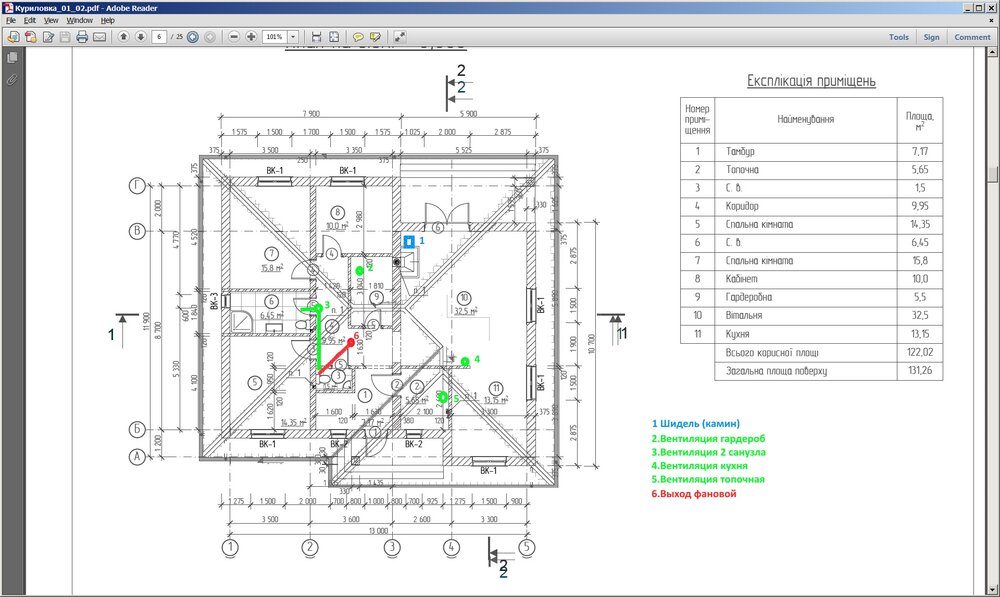This screenshot has height=597, width=1000.
Task: Open the Sign pane
Action: point(931,37)
